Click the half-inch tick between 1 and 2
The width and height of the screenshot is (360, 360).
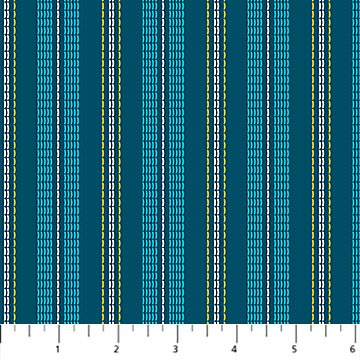click(x=89, y=331)
